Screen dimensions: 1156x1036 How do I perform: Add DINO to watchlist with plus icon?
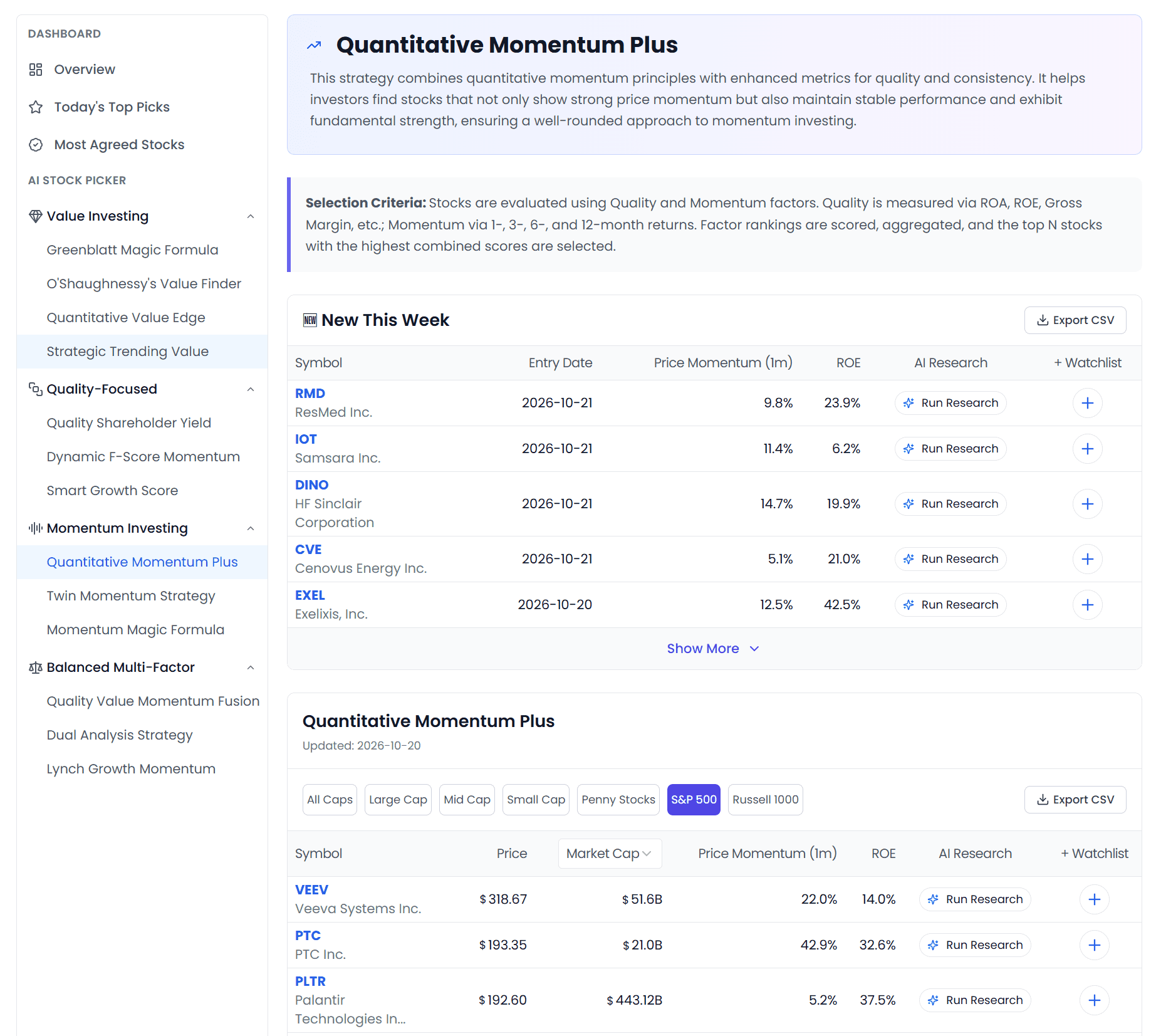pos(1088,504)
